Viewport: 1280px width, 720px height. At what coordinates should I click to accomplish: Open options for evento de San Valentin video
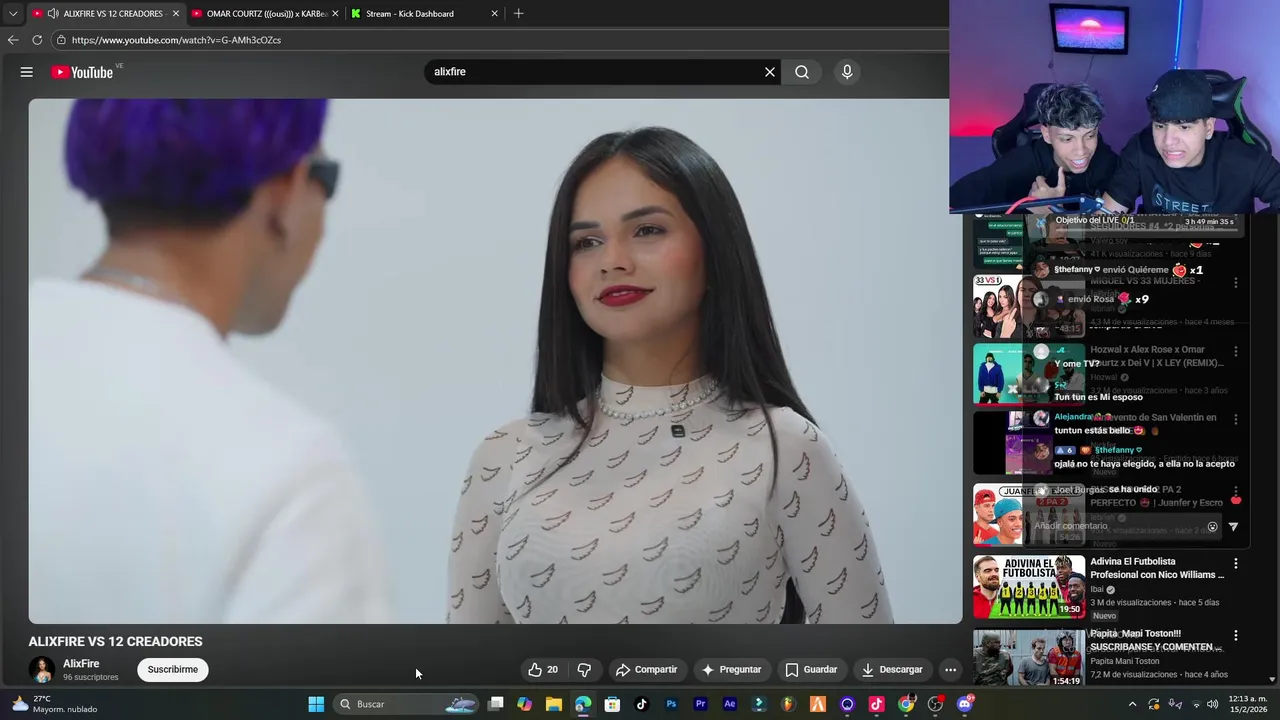pos(1236,420)
